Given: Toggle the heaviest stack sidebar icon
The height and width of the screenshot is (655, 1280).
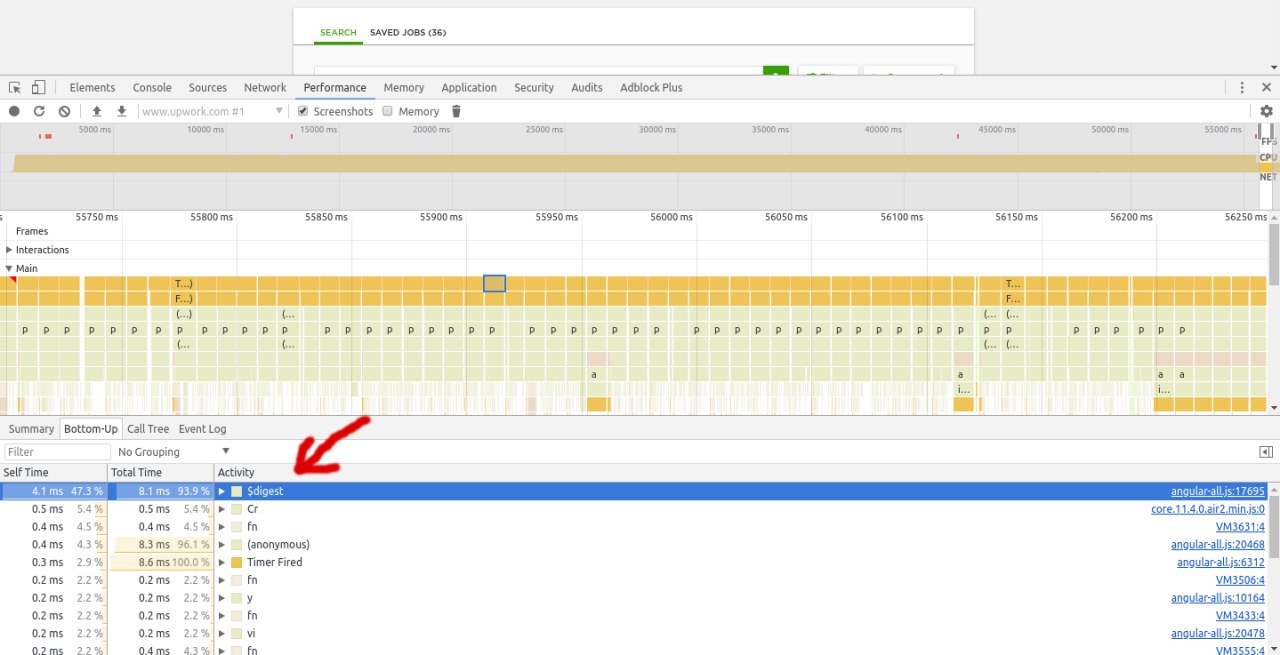Looking at the screenshot, I should tap(1266, 452).
